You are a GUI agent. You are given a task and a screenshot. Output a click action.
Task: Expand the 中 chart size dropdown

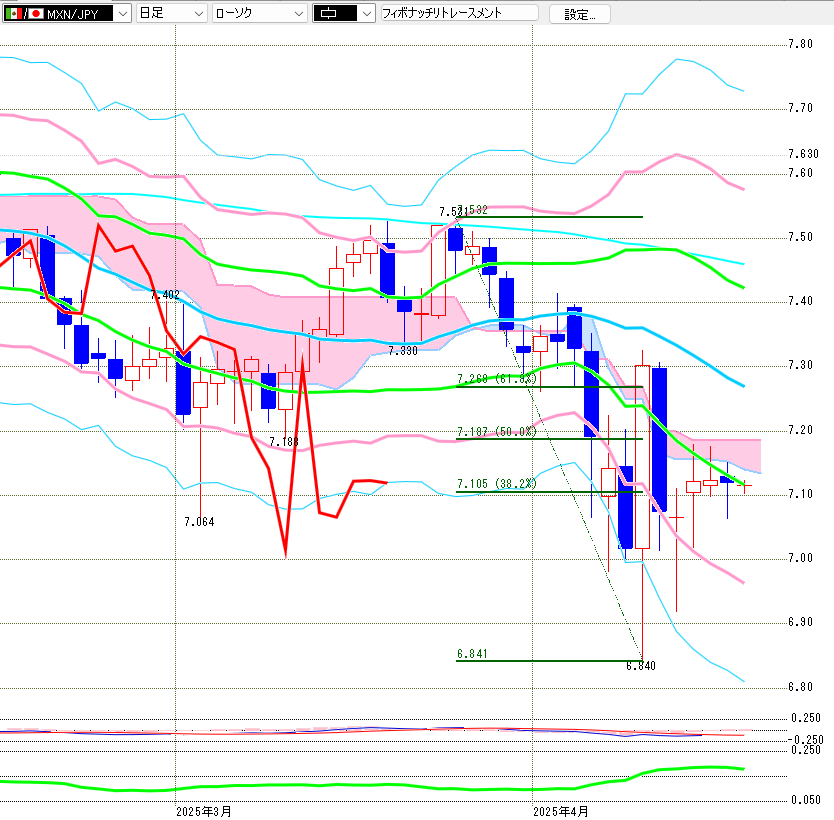pyautogui.click(x=344, y=13)
